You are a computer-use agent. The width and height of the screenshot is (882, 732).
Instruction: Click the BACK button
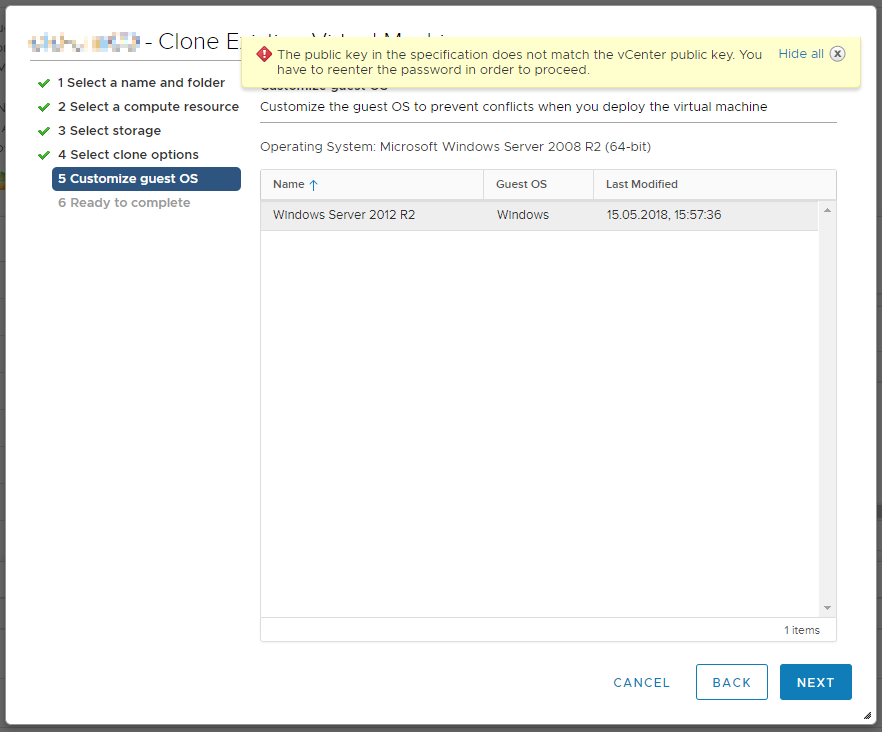click(x=732, y=682)
